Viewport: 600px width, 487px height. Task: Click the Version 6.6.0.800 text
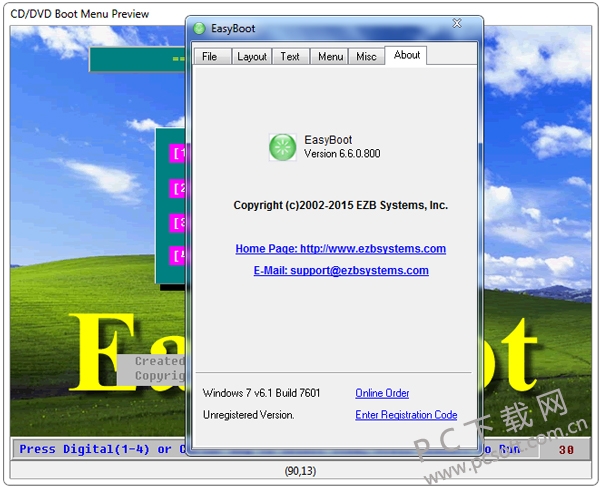click(x=342, y=154)
